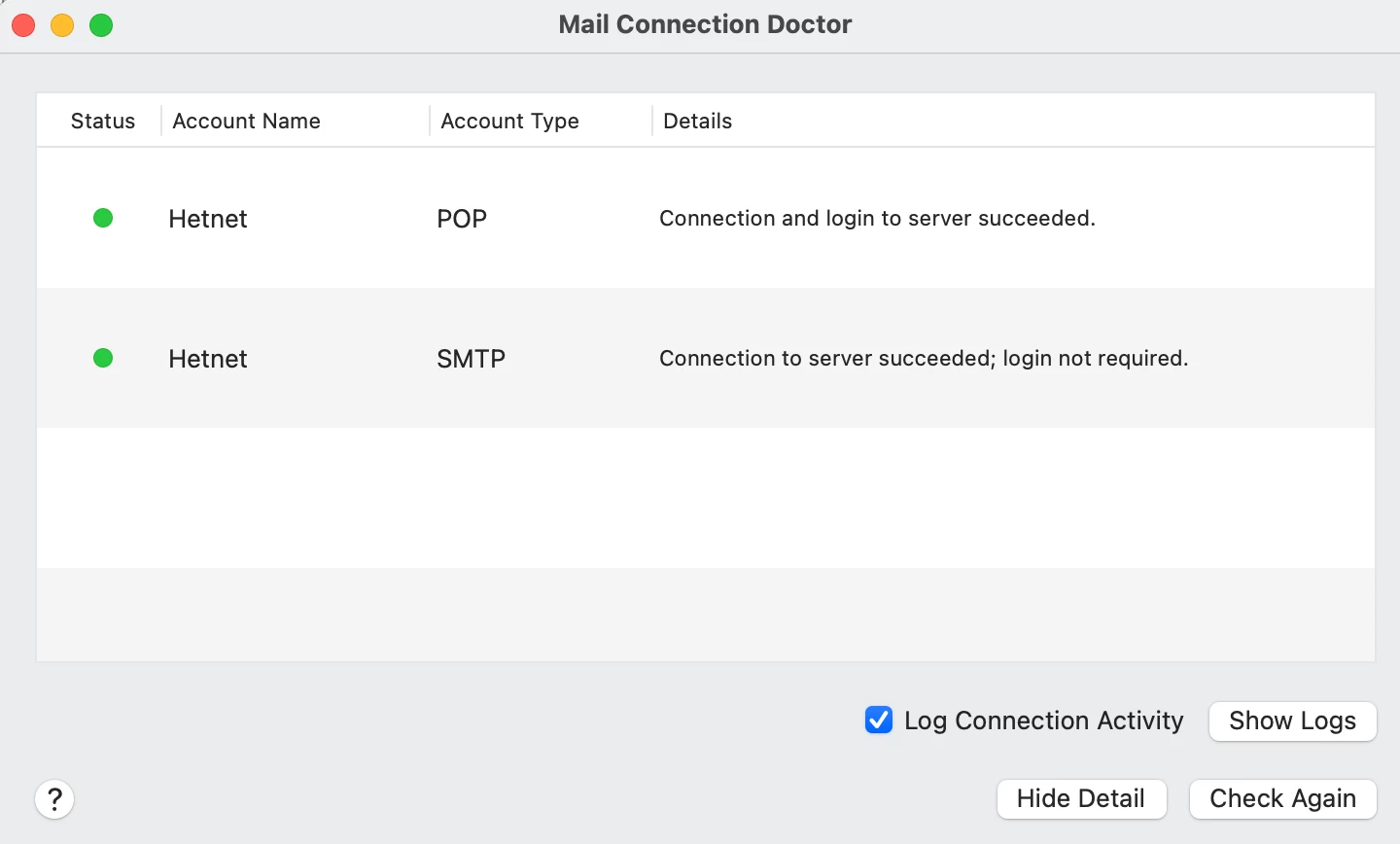This screenshot has width=1400, height=844.
Task: Click the green status dot for Hetnet POP
Action: 103,218
